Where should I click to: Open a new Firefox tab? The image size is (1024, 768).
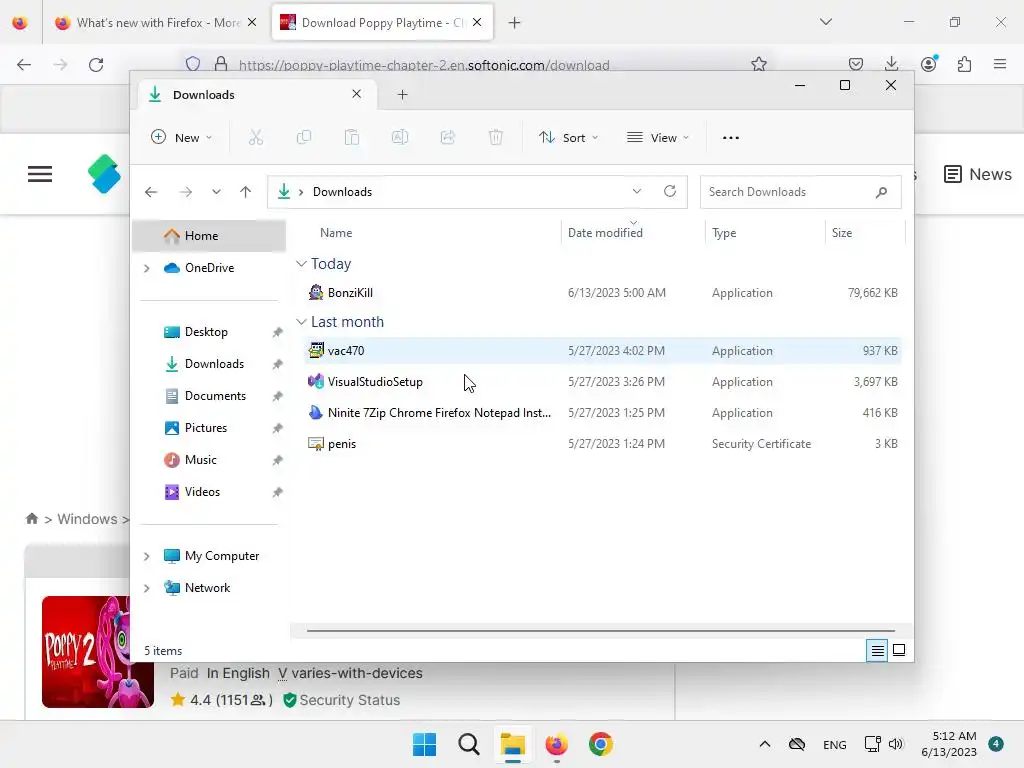[515, 23]
